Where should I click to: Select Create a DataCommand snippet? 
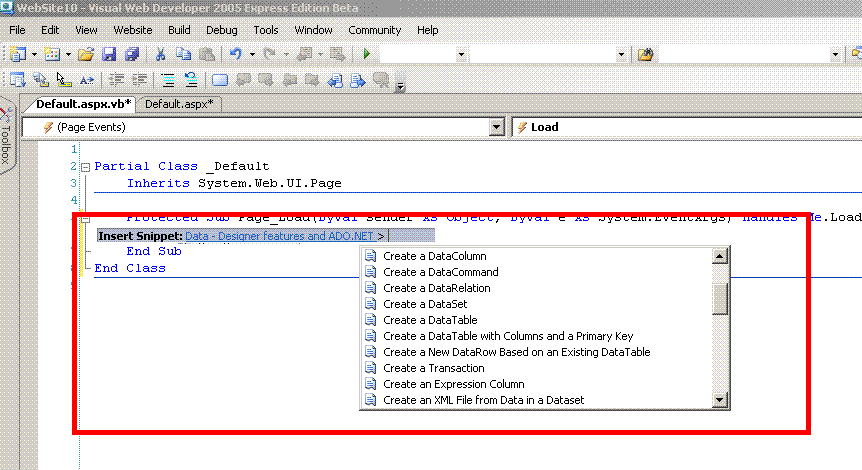440,272
